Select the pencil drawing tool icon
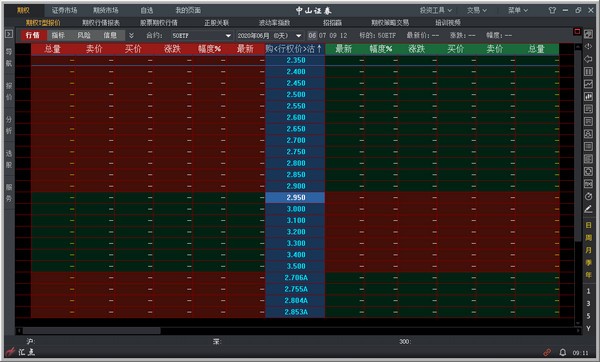 [x=588, y=209]
